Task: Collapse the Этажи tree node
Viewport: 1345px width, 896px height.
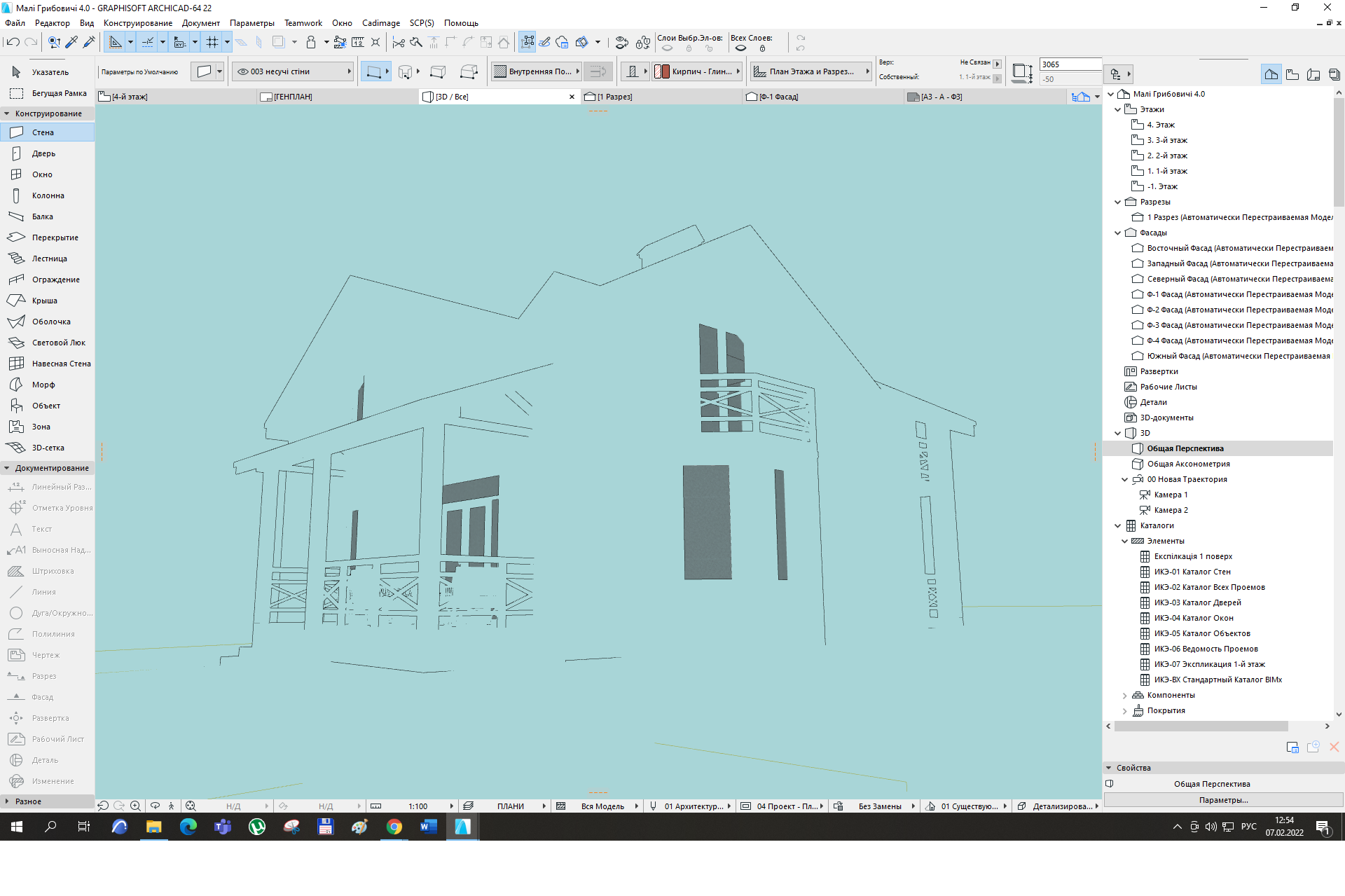Action: coord(1118,109)
